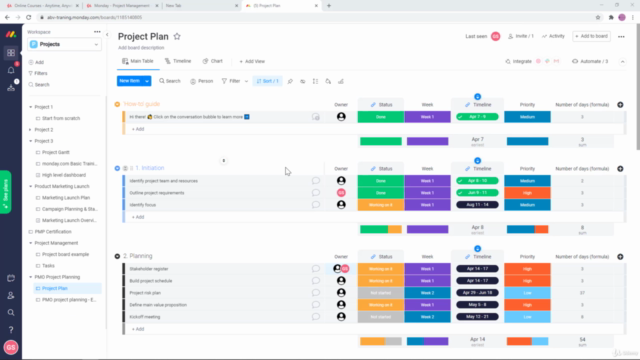Image resolution: width=640 pixels, height=360 pixels.
Task: Click + Add row under Planning group
Action: tap(138, 329)
